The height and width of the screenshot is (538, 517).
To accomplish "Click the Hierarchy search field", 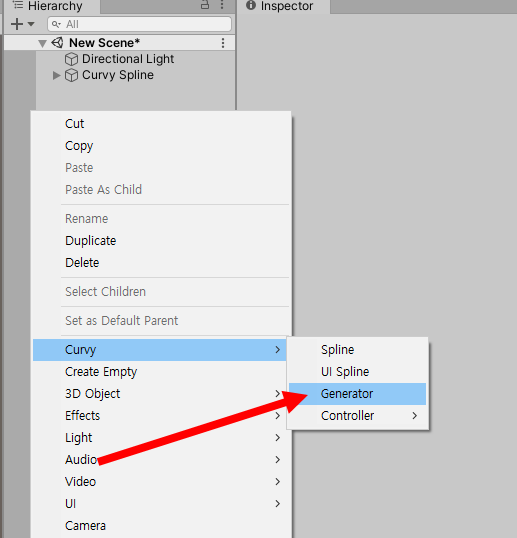I will [139, 24].
